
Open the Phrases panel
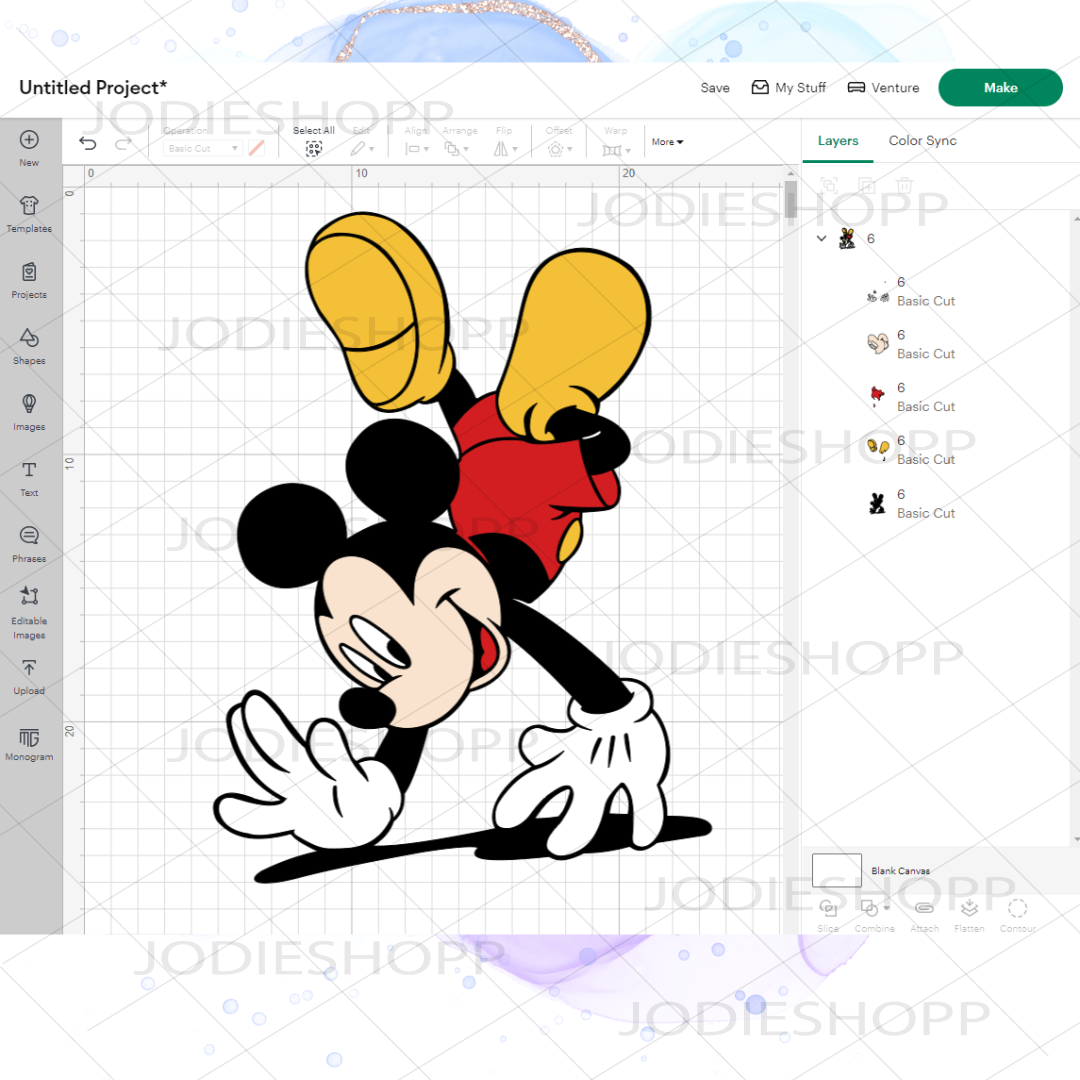pyautogui.click(x=29, y=544)
